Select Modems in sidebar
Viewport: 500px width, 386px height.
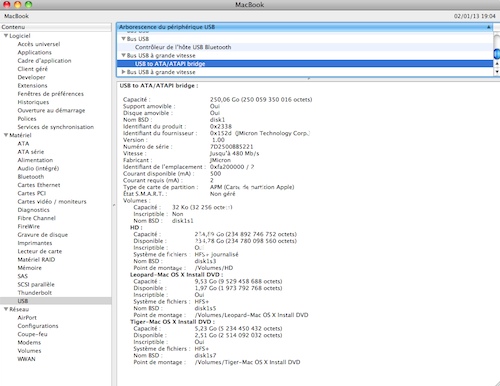click(x=29, y=342)
